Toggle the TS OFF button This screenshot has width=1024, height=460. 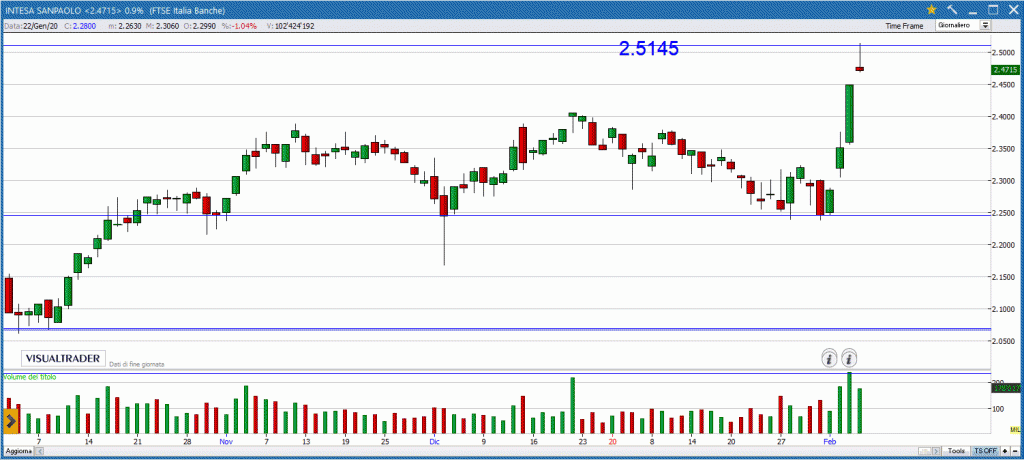click(x=985, y=451)
